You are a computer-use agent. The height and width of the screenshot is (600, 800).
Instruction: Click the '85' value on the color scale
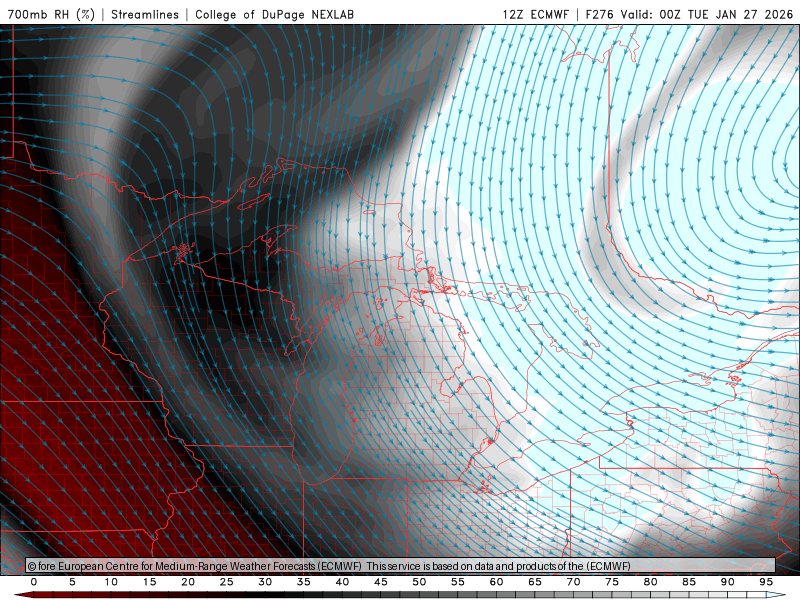point(689,582)
